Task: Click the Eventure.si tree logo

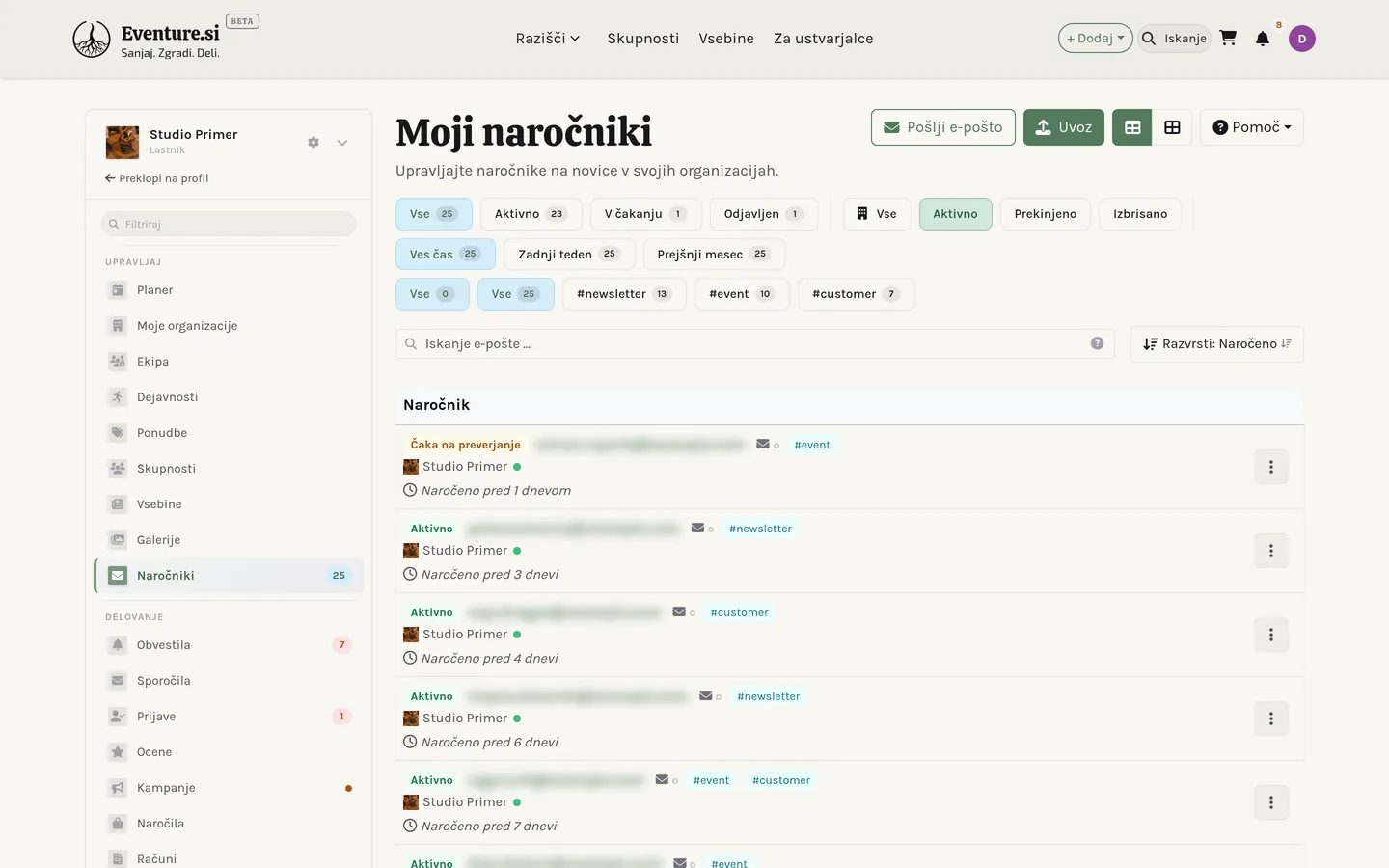Action: click(x=92, y=40)
